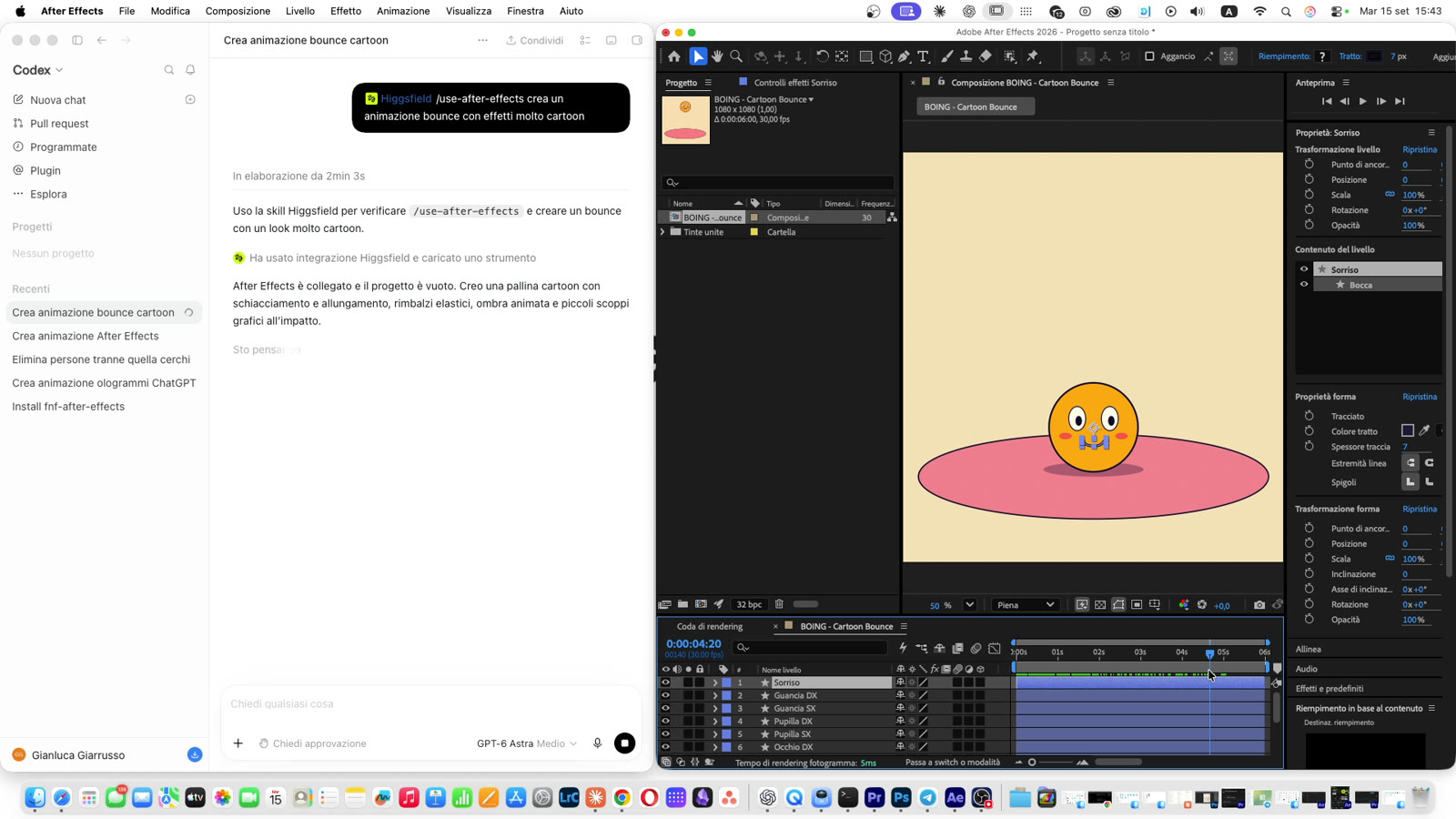Image resolution: width=1456 pixels, height=819 pixels.
Task: Select the Eraser tool
Action: point(986,56)
